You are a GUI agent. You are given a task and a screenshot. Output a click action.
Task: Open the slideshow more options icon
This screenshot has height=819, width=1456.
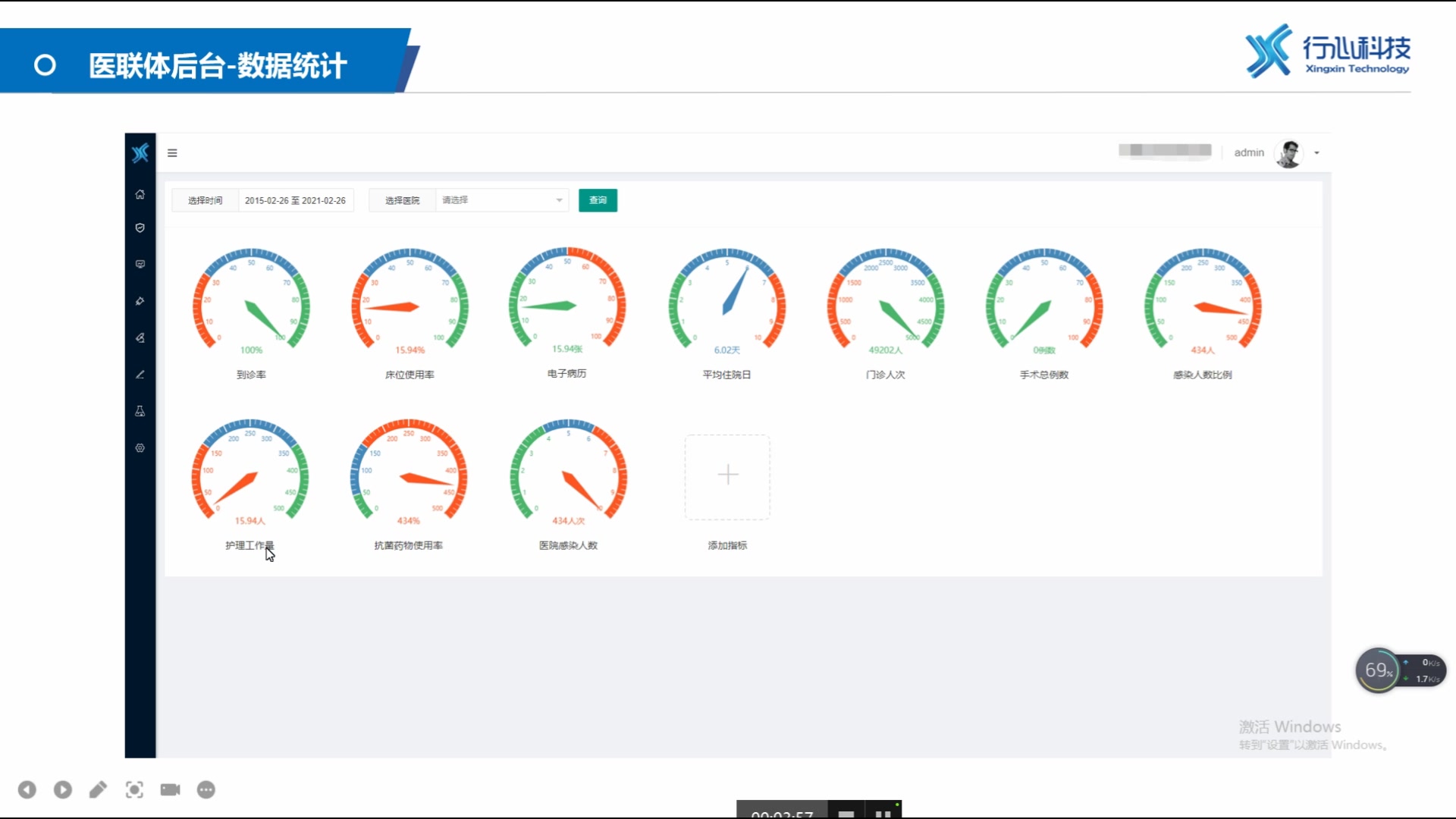[206, 790]
